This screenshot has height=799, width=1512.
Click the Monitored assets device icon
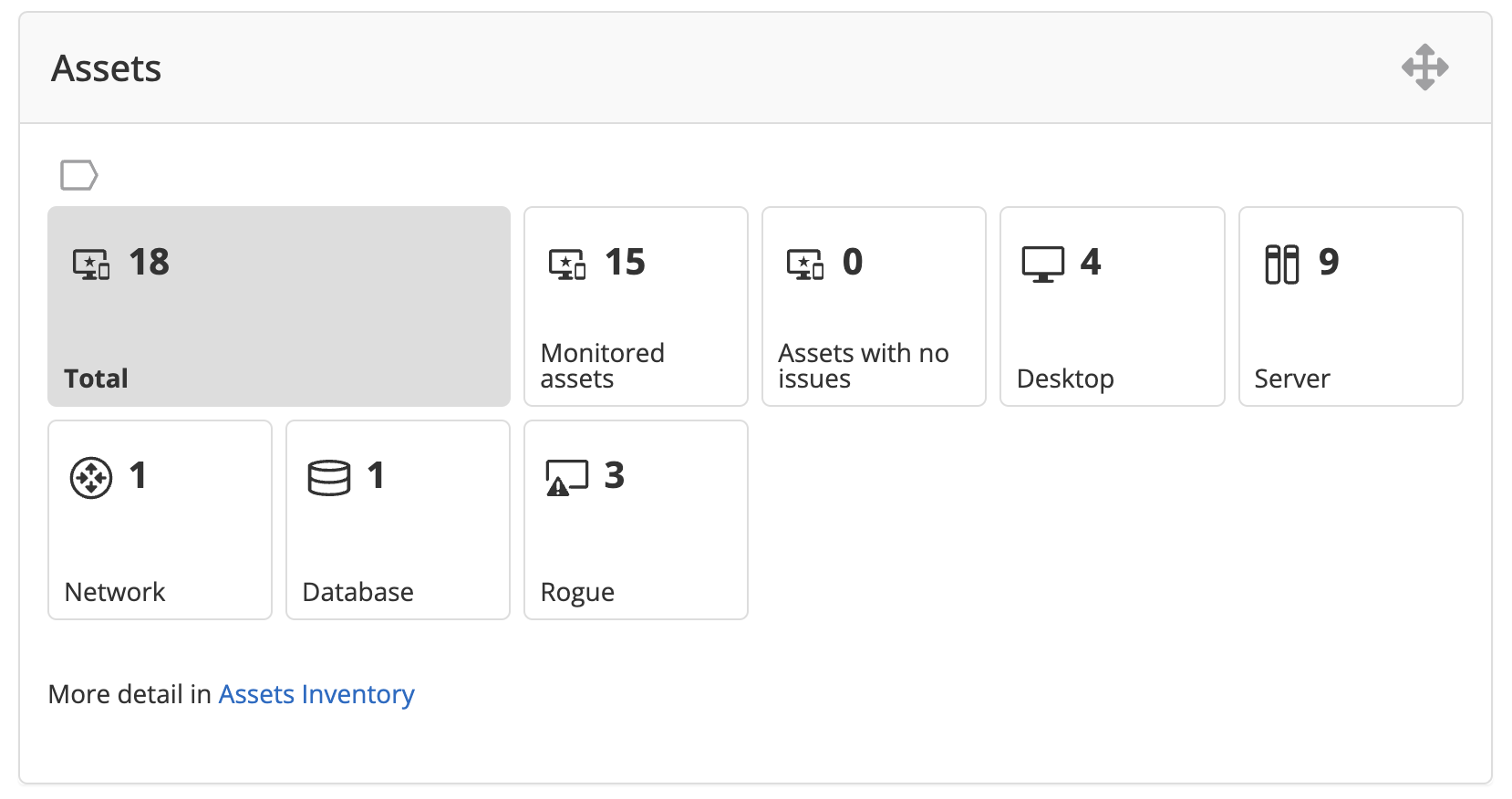point(566,265)
